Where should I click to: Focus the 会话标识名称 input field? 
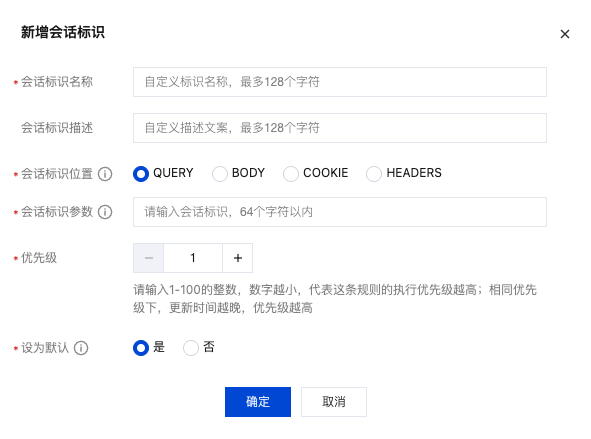coord(340,82)
